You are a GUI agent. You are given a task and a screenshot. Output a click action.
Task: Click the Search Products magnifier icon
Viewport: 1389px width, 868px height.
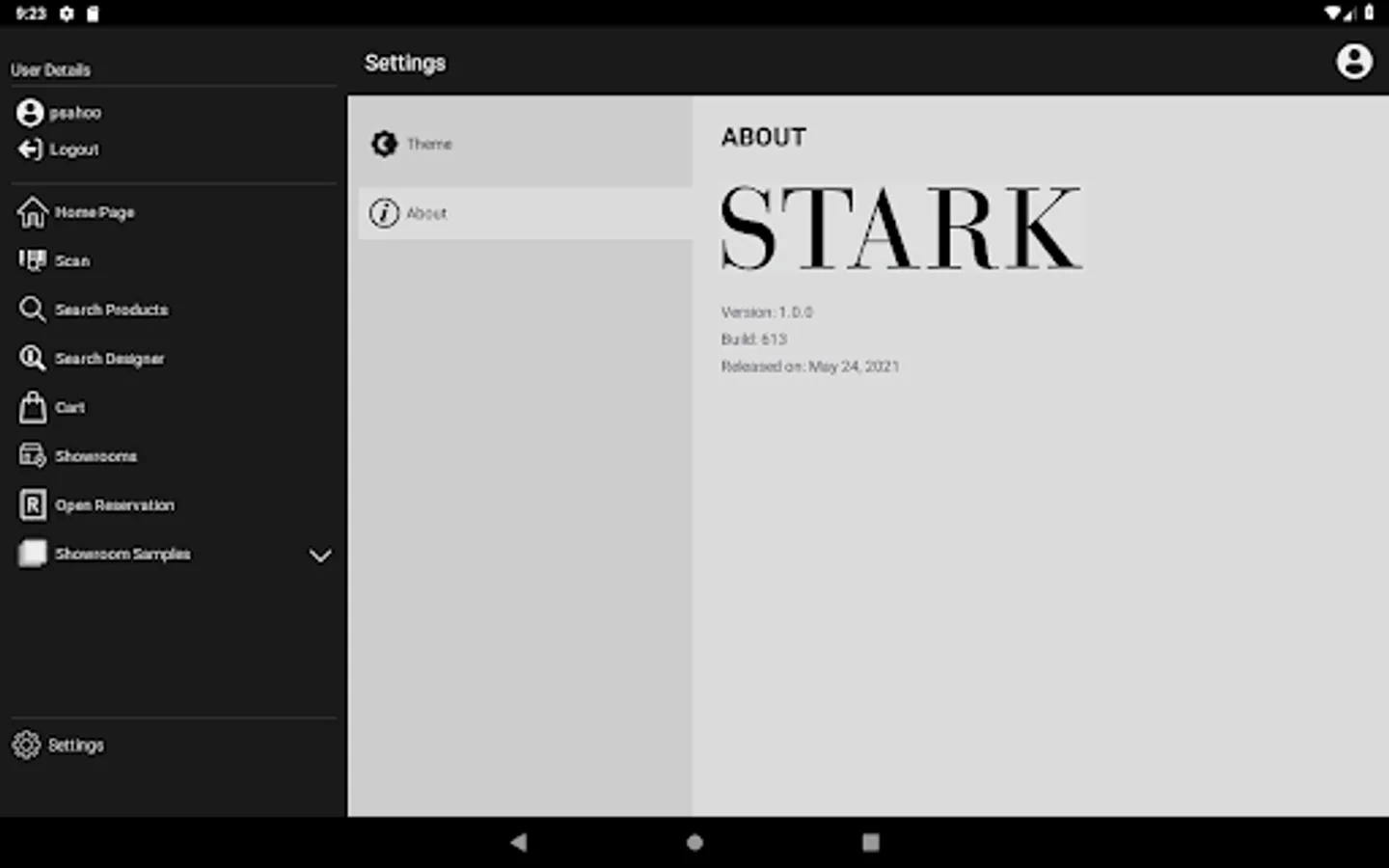[x=32, y=310]
